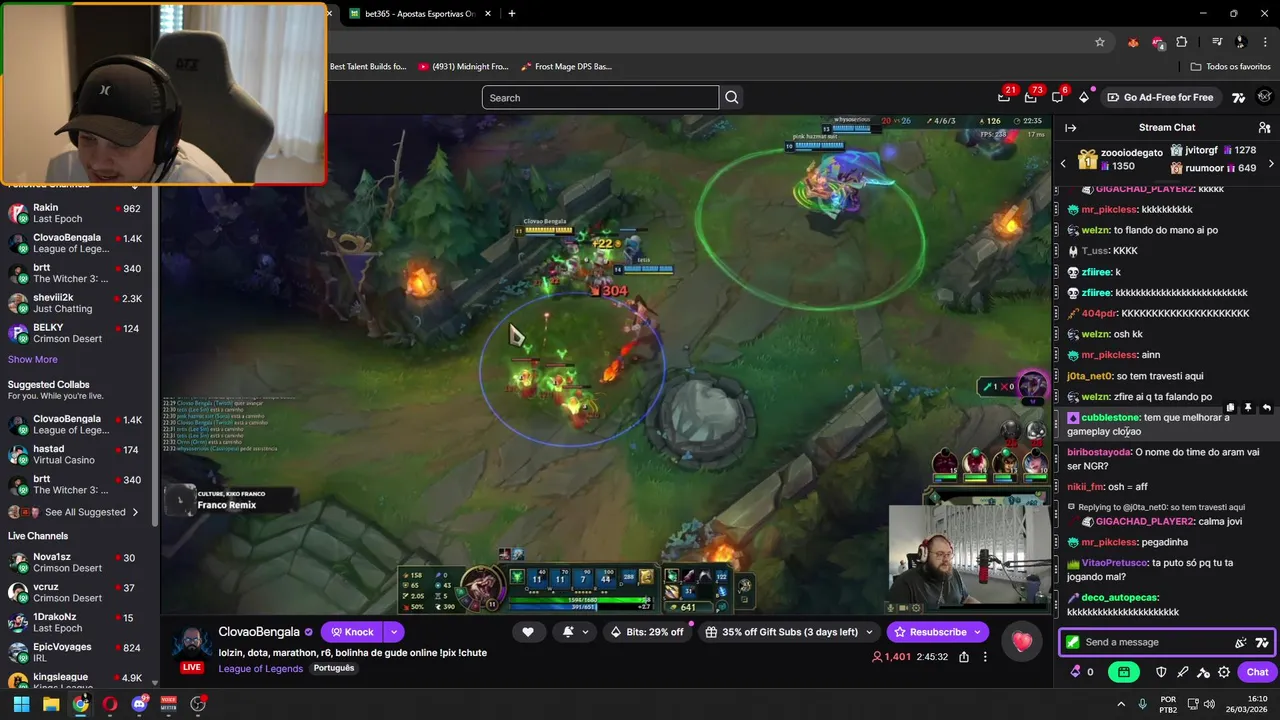Image resolution: width=1280 pixels, height=720 pixels.
Task: Click the Português language tag
Action: tap(334, 668)
